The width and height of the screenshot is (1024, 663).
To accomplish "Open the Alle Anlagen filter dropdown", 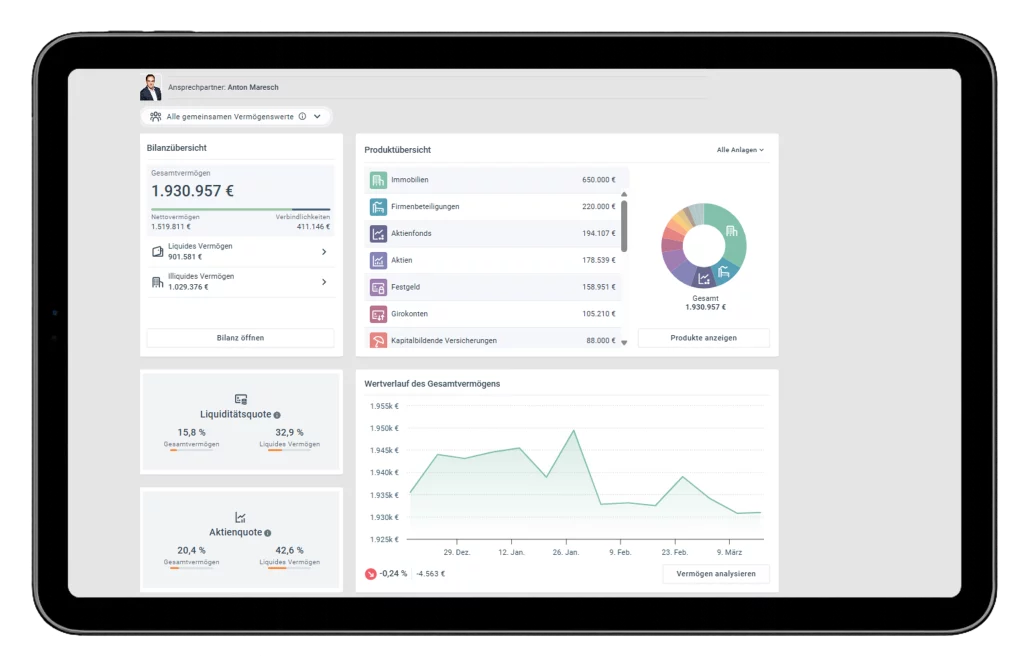I will [740, 150].
